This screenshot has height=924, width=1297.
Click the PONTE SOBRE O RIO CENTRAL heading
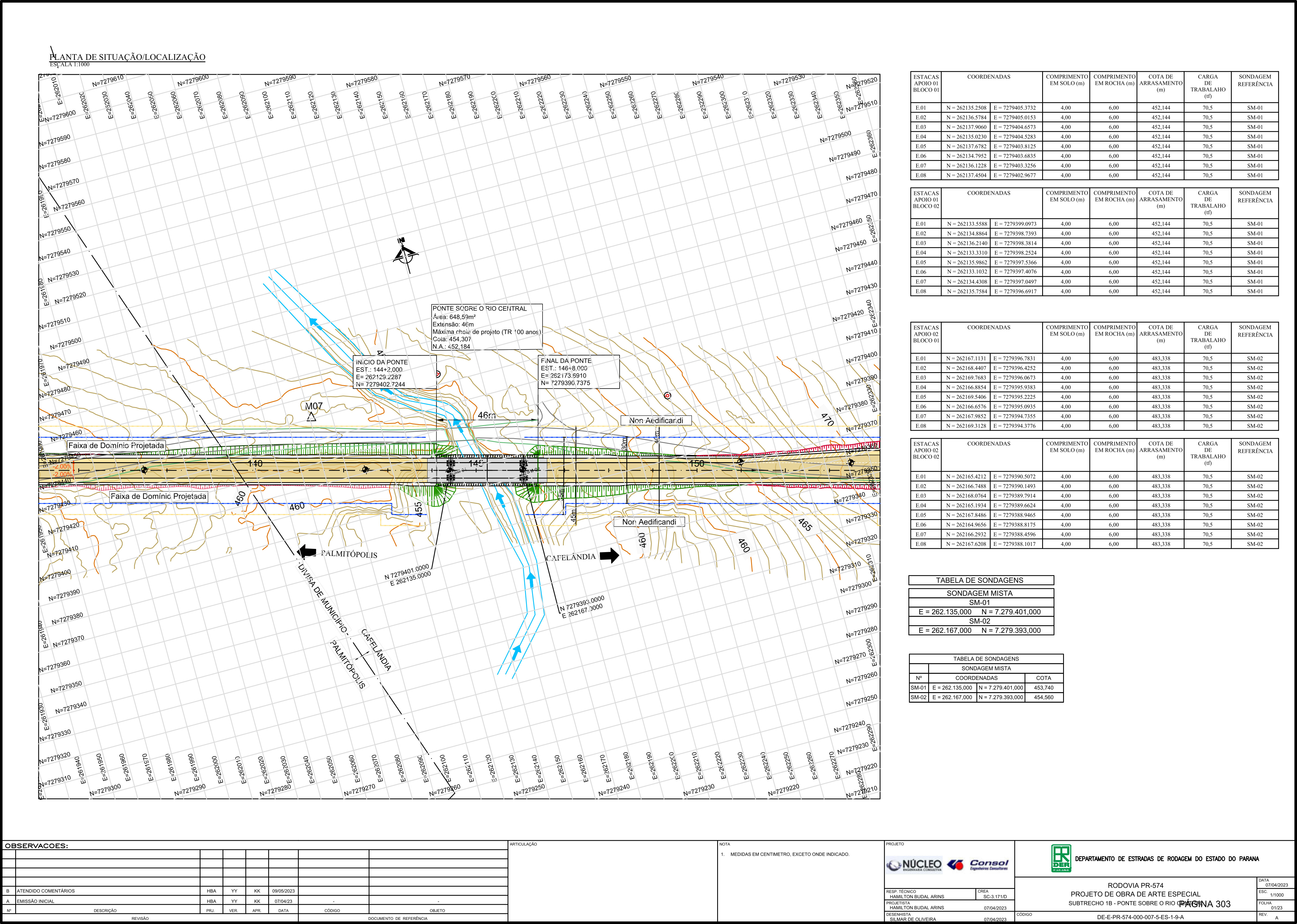coord(480,308)
